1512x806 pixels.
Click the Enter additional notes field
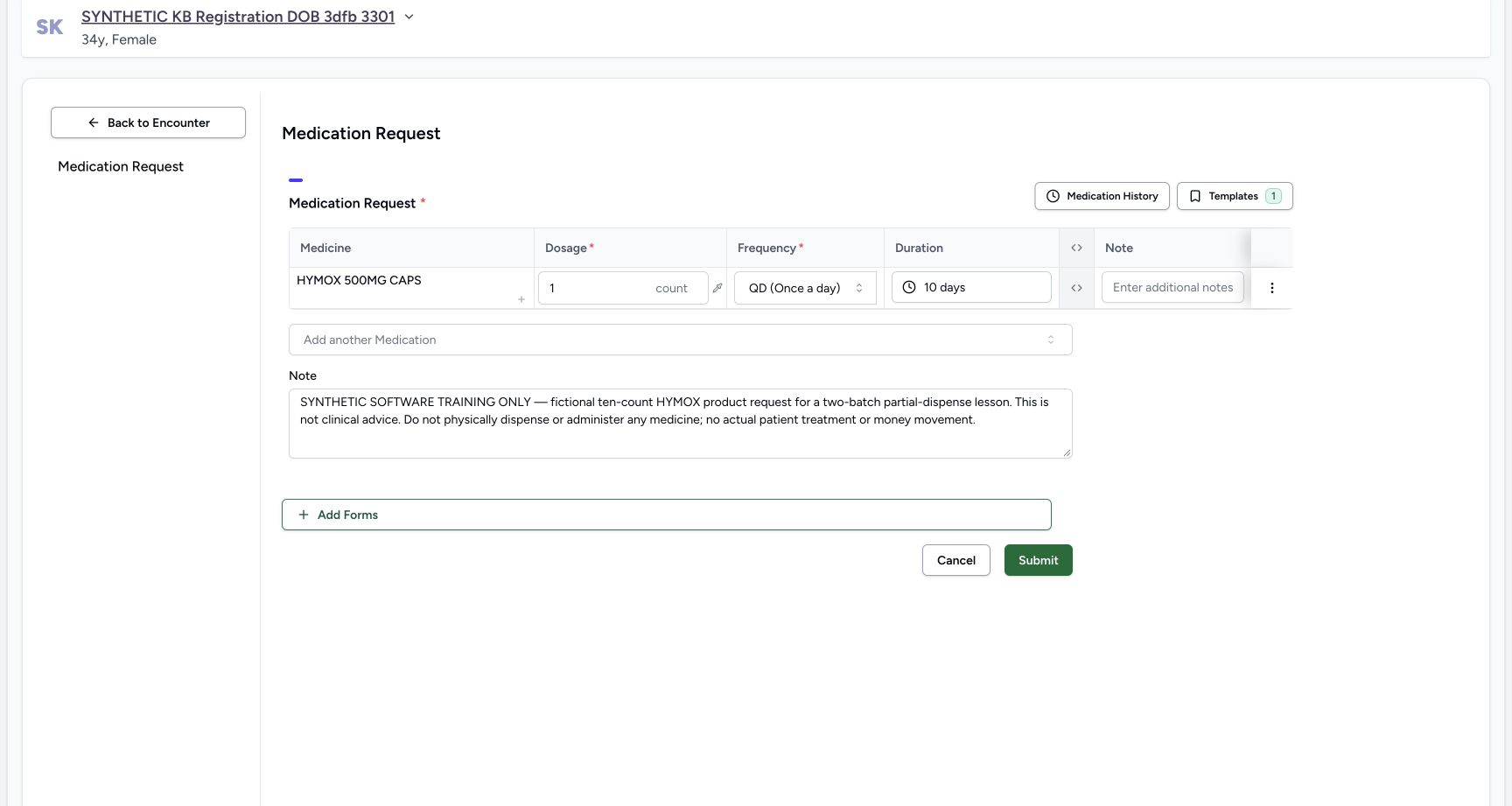(x=1172, y=287)
